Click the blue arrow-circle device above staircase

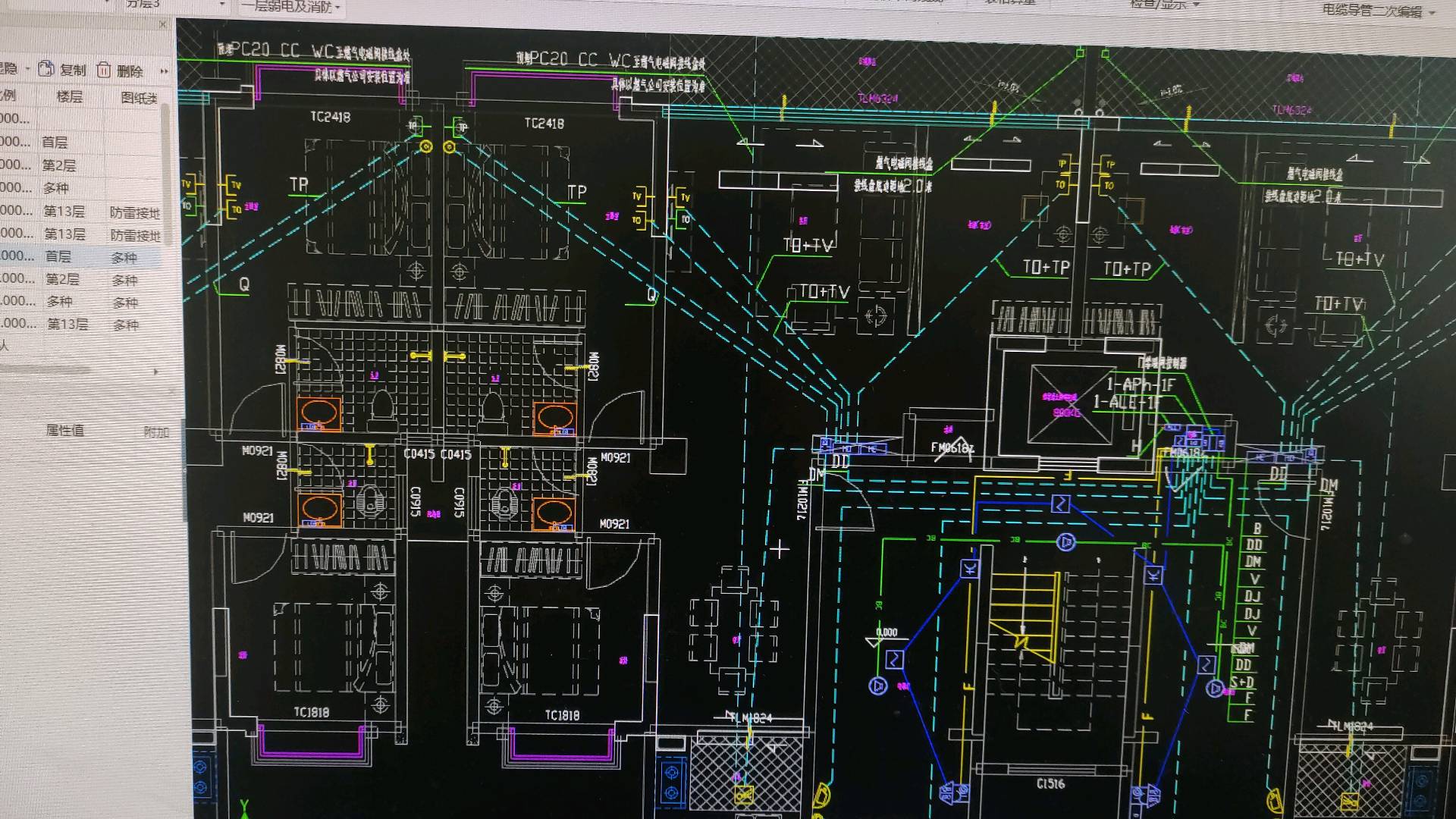pyautogui.click(x=1066, y=541)
